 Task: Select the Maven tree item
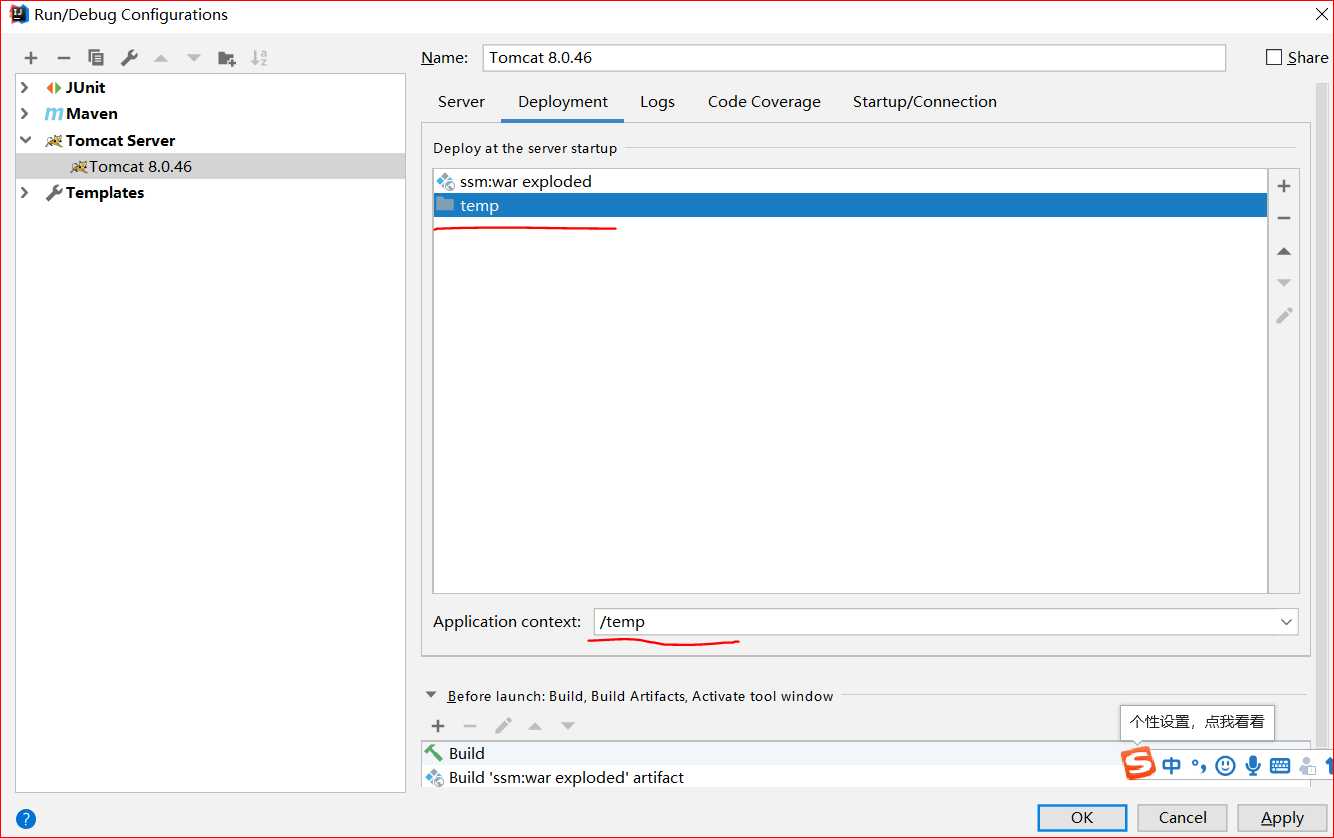pyautogui.click(x=91, y=114)
